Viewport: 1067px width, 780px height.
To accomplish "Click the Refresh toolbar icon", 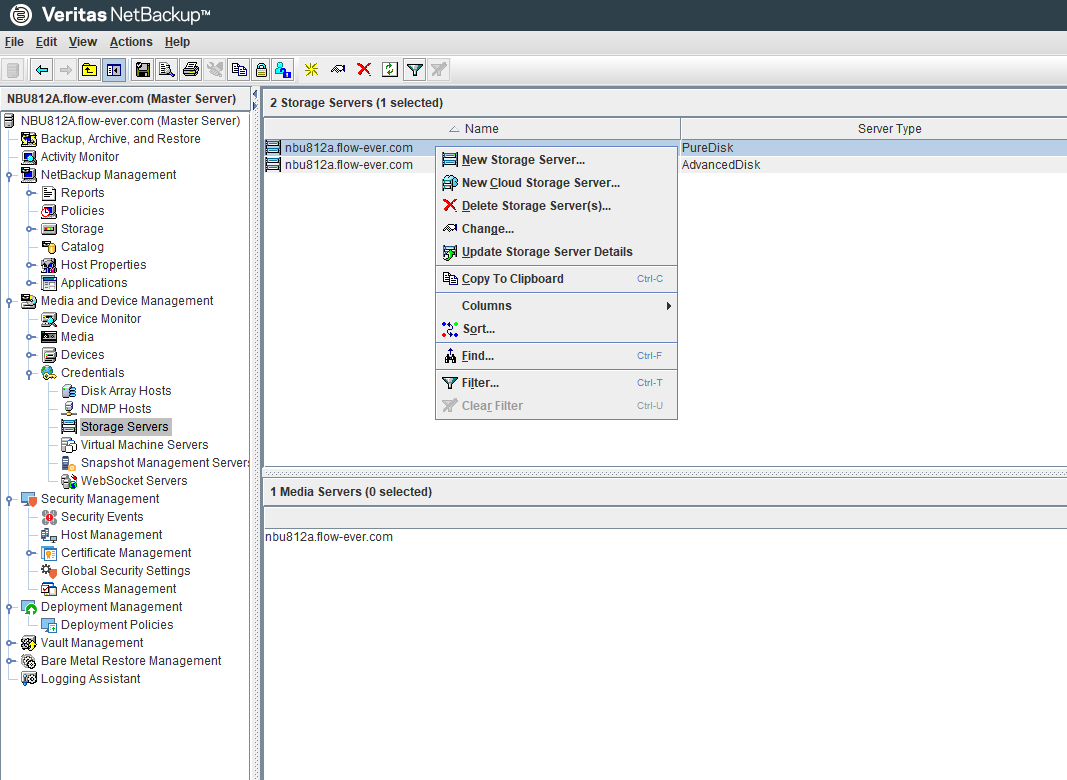I will click(390, 69).
